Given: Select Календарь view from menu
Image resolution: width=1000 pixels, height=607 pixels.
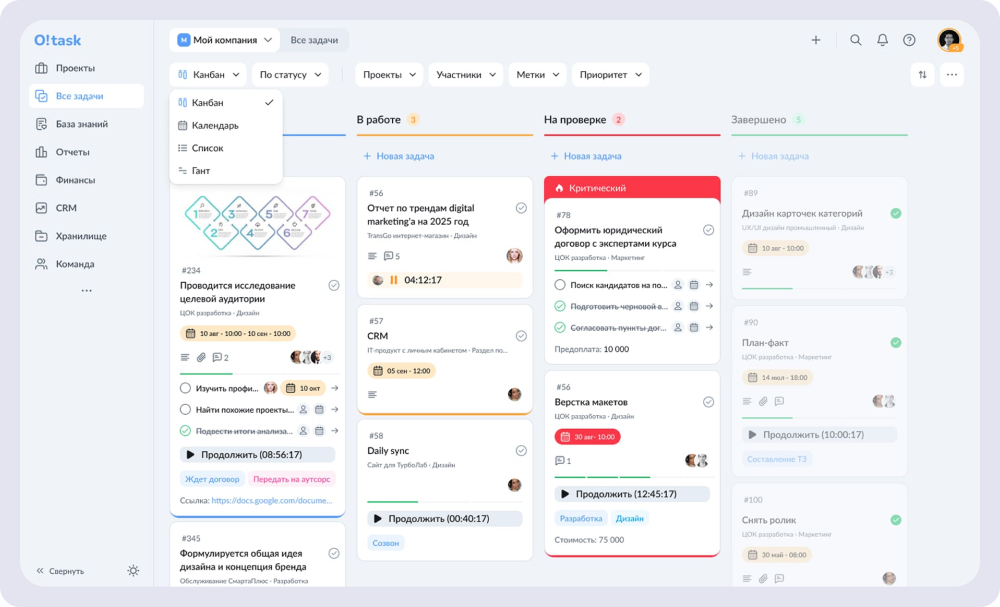Looking at the screenshot, I should click(x=226, y=126).
